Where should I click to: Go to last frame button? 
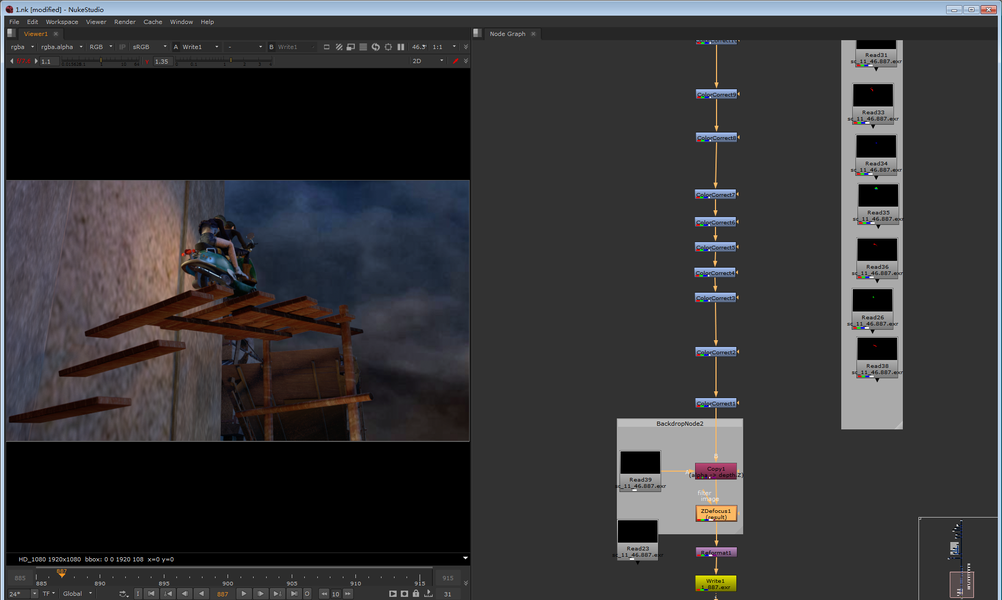tap(293, 594)
